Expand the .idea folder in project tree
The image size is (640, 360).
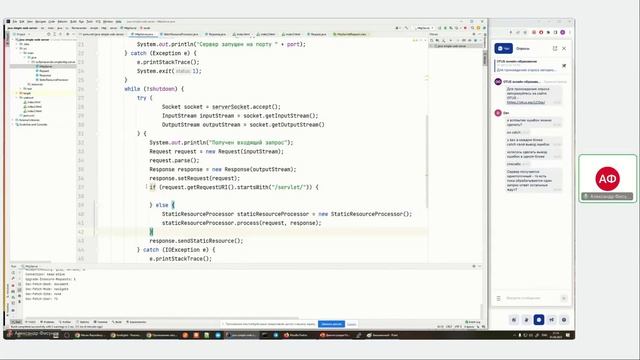[x=17, y=44]
